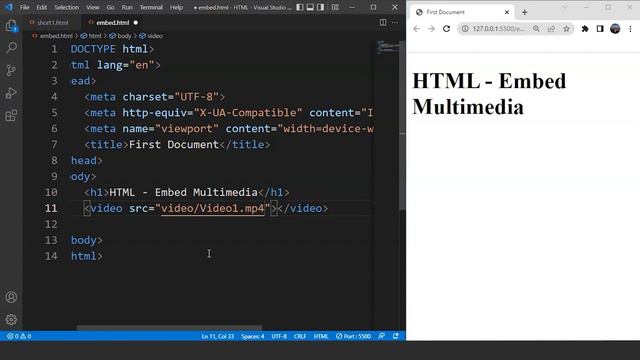This screenshot has height=360, width=640.
Task: Open the Edit menu
Action: [42, 7]
